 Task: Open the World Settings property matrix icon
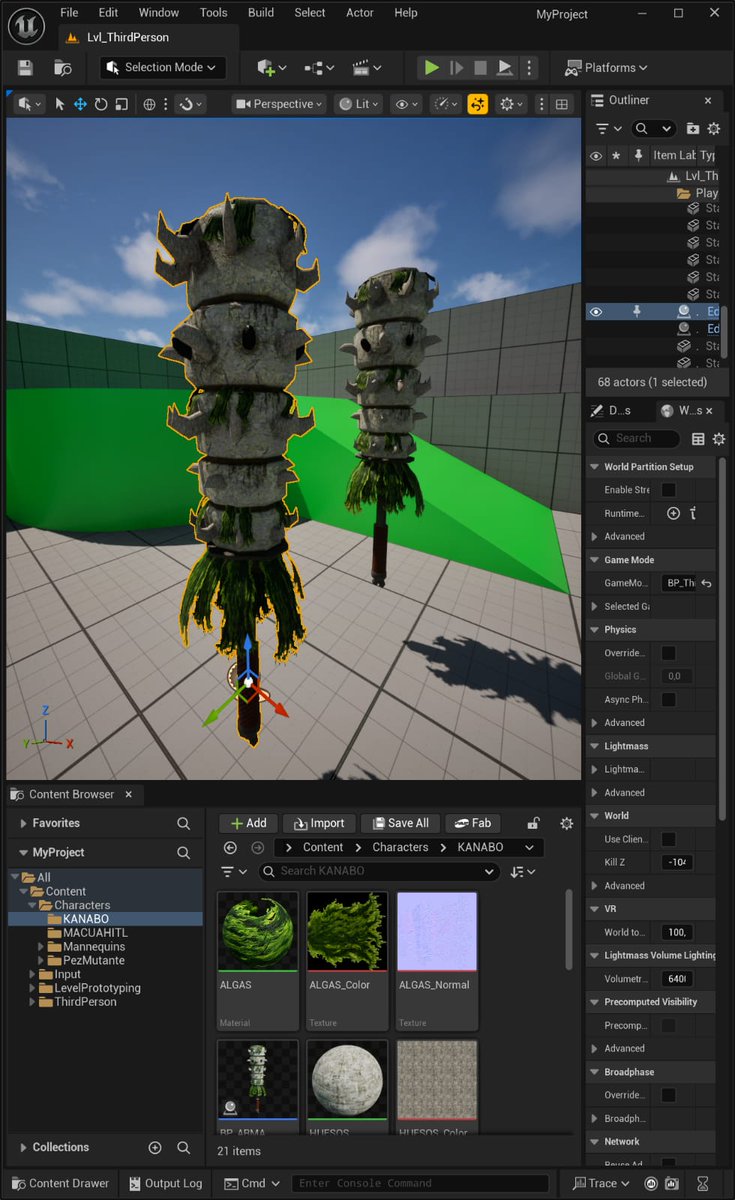pos(698,439)
